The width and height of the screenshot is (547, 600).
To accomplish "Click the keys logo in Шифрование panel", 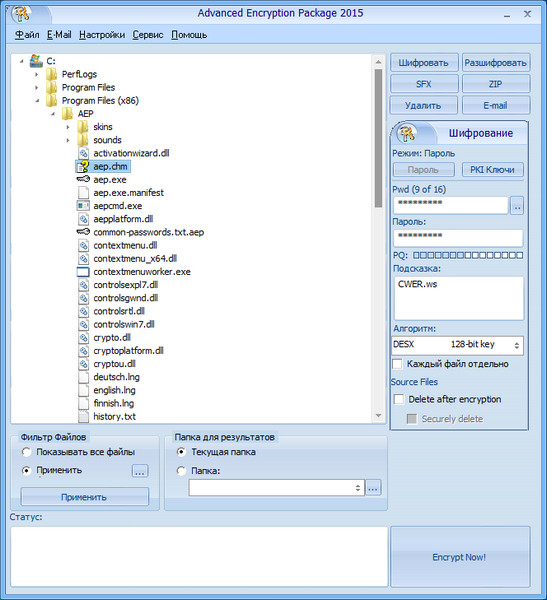I will (x=407, y=133).
